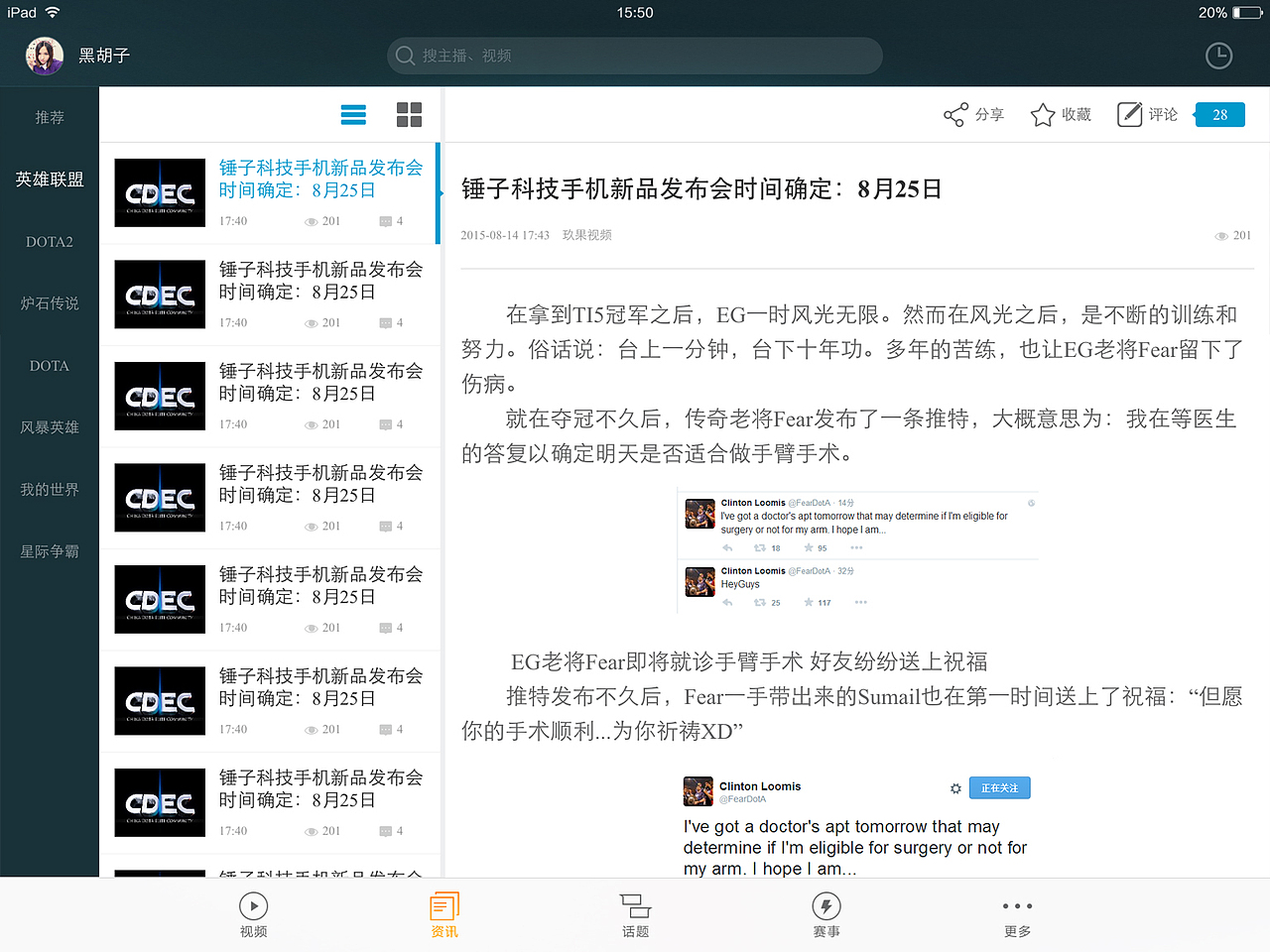The width and height of the screenshot is (1270, 952).
Task: Open watch history via clock icon
Action: coord(1218,56)
